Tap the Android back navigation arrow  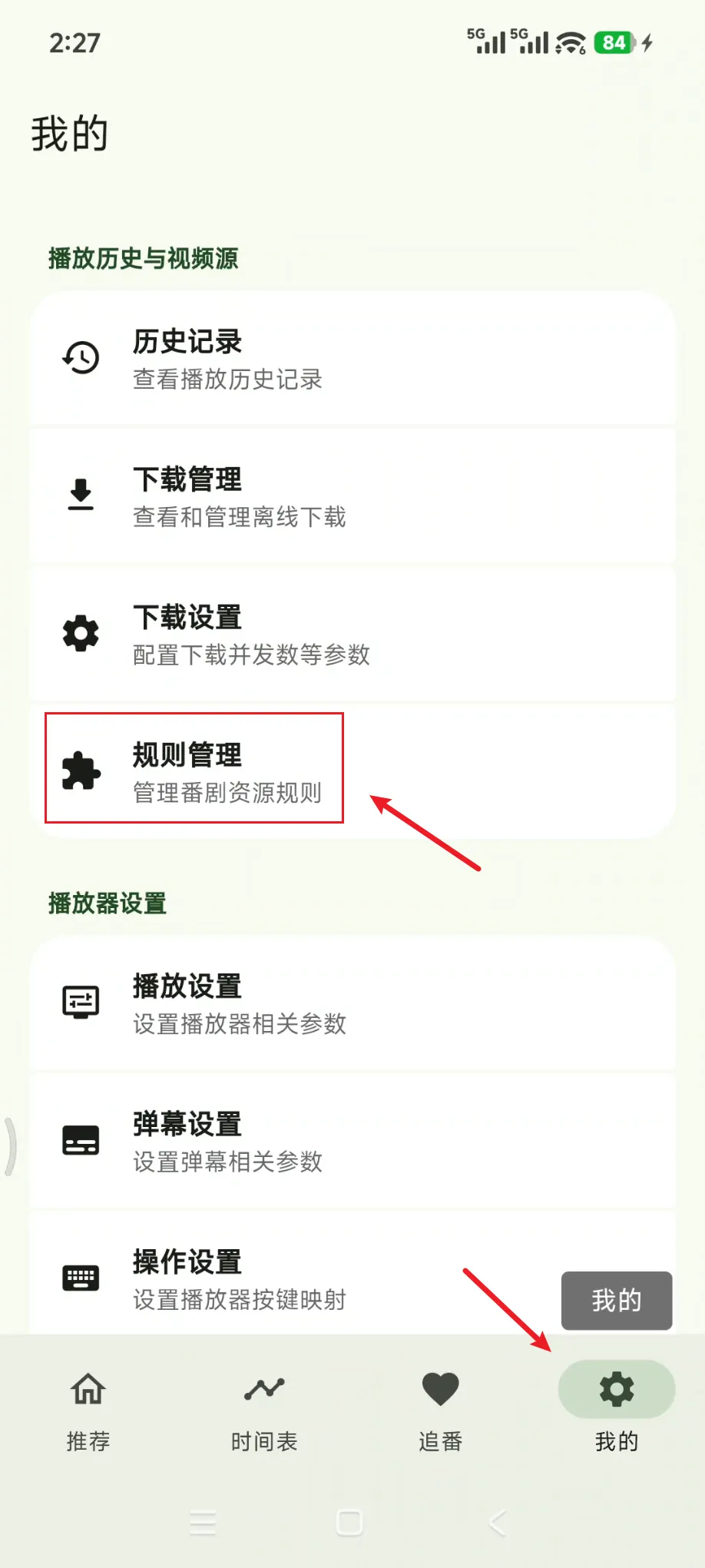497,1522
